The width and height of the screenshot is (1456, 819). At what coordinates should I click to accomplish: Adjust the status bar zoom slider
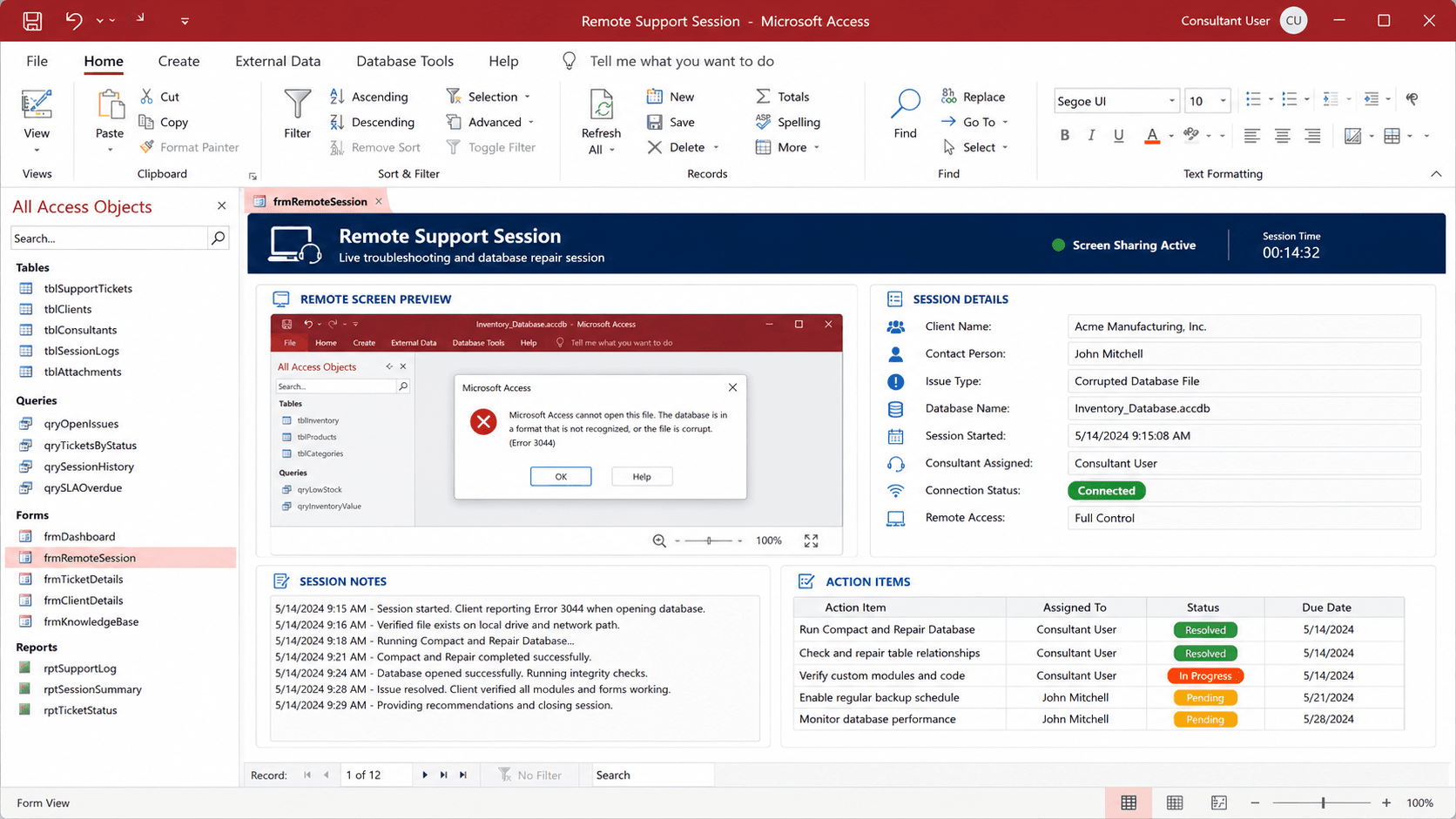[1322, 802]
